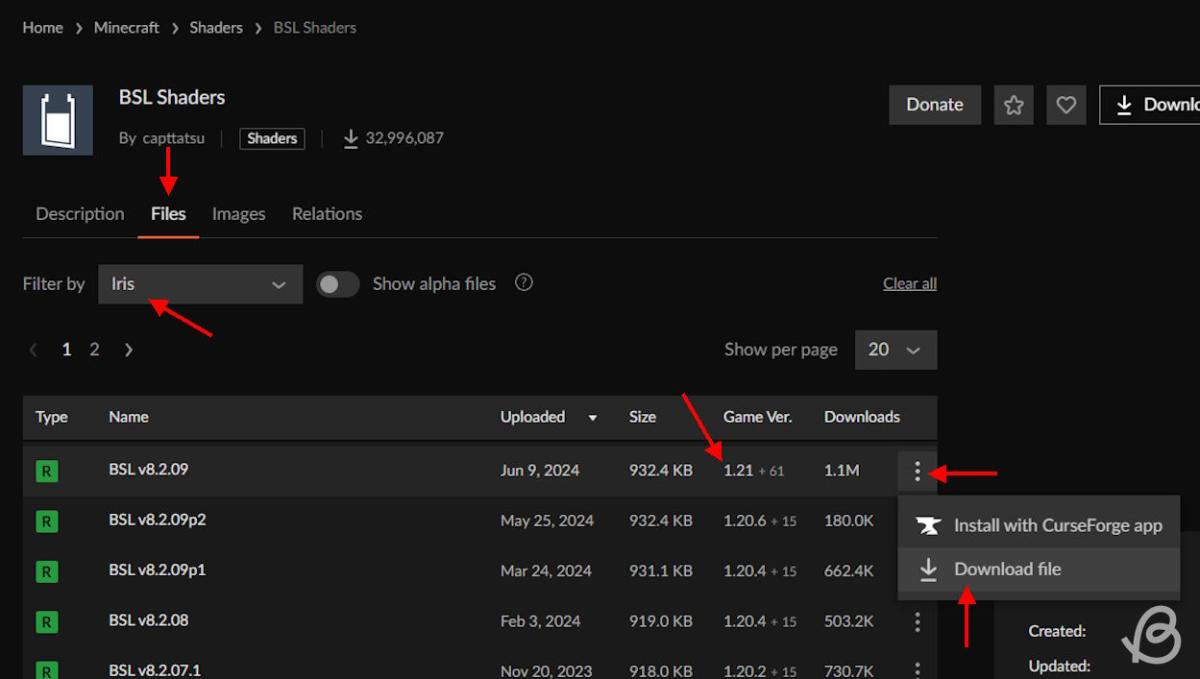
Task: Click the BSL Shaders project logo icon
Action: coord(58,120)
